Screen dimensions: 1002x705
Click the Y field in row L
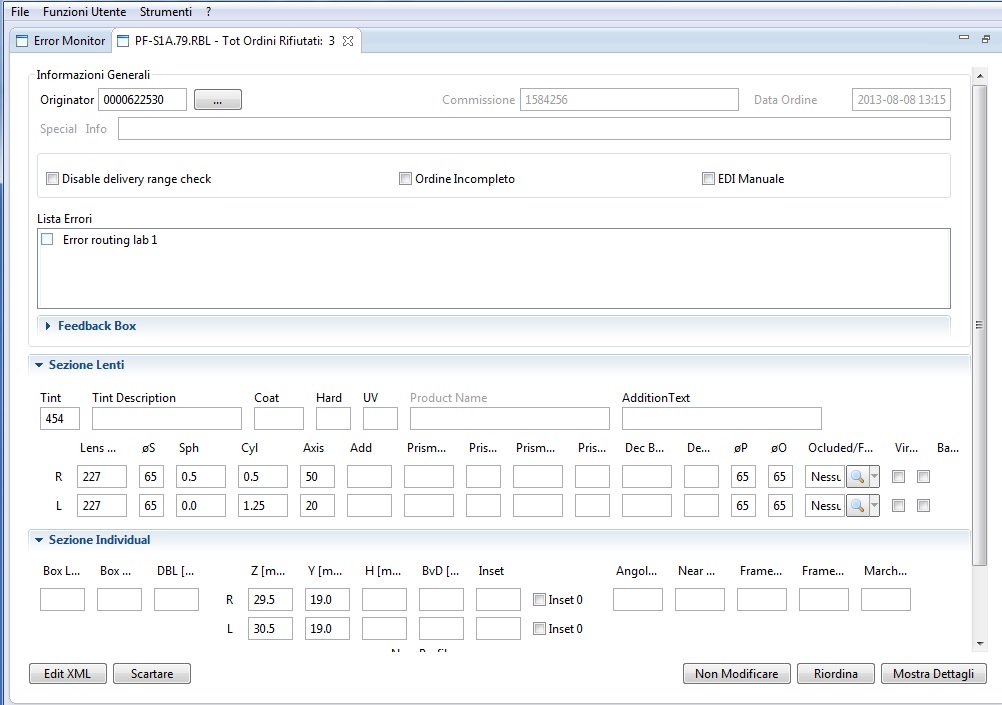tap(327, 628)
